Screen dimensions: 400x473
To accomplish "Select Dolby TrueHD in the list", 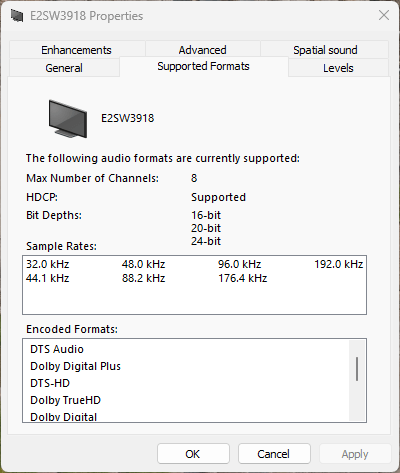I will point(65,400).
